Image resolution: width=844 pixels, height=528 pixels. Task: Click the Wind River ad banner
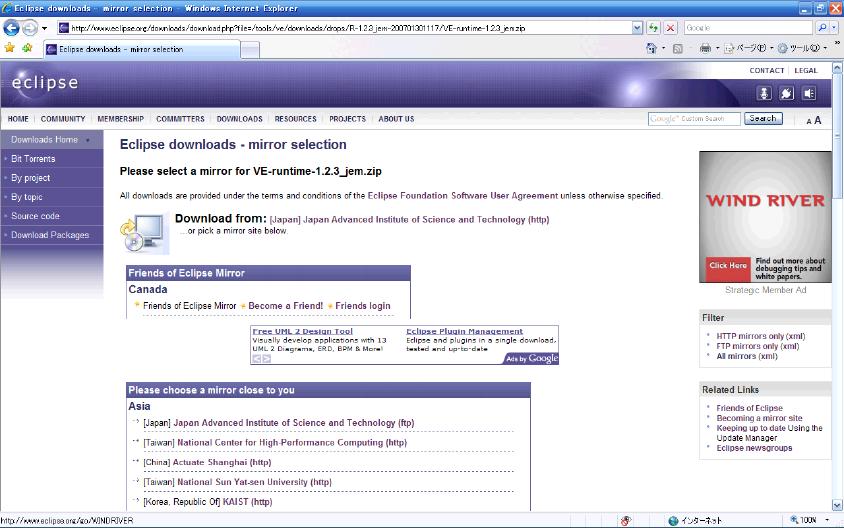[765, 217]
